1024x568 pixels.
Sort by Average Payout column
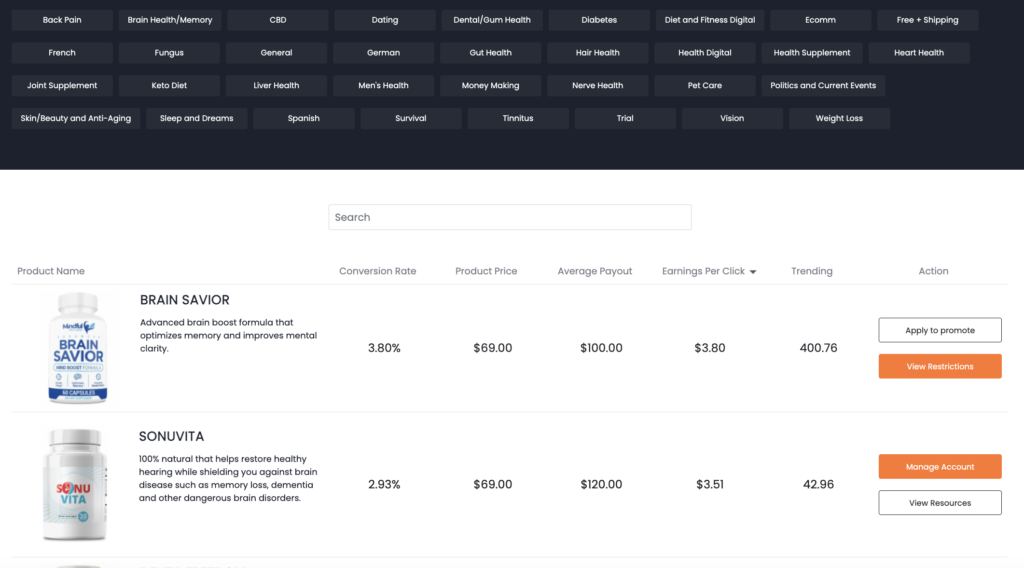pyautogui.click(x=595, y=271)
